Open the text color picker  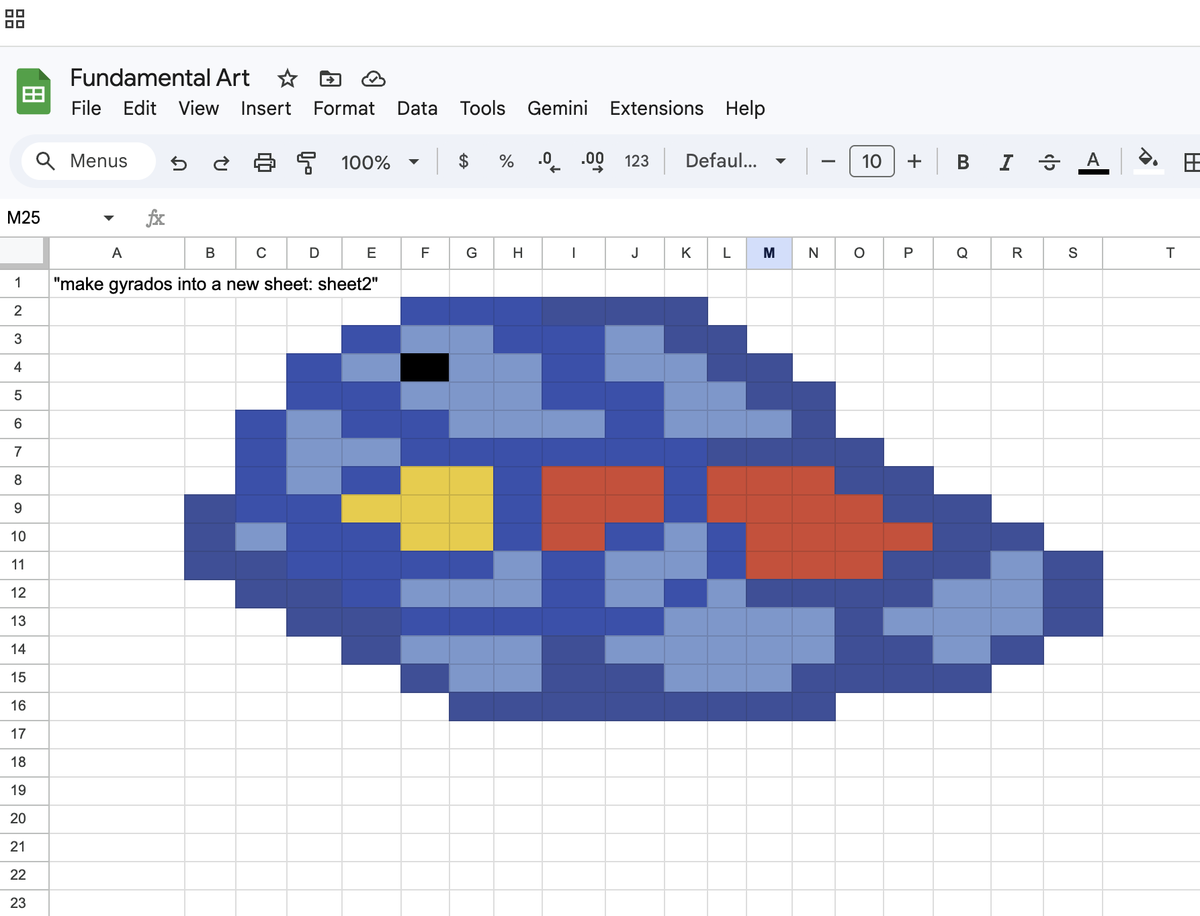click(1093, 162)
